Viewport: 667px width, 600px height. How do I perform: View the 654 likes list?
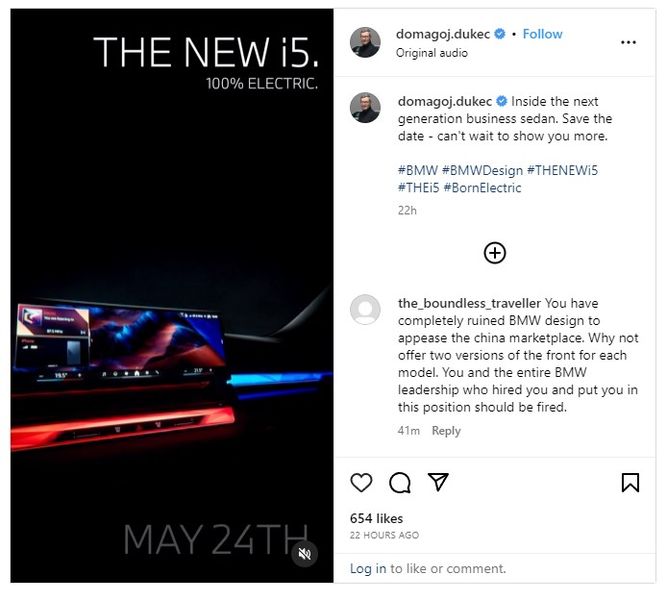(x=376, y=518)
